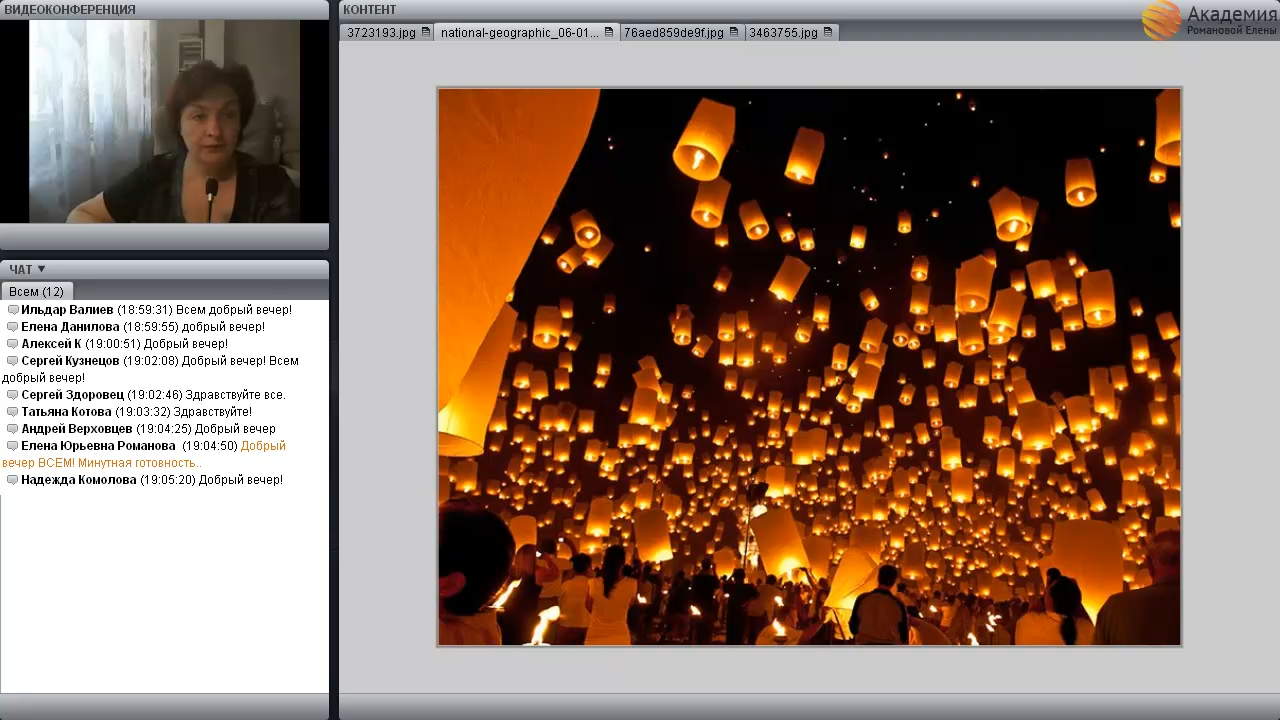Click the speech bubble beside Татьяна Котова
This screenshot has width=1280, height=720.
tap(13, 412)
